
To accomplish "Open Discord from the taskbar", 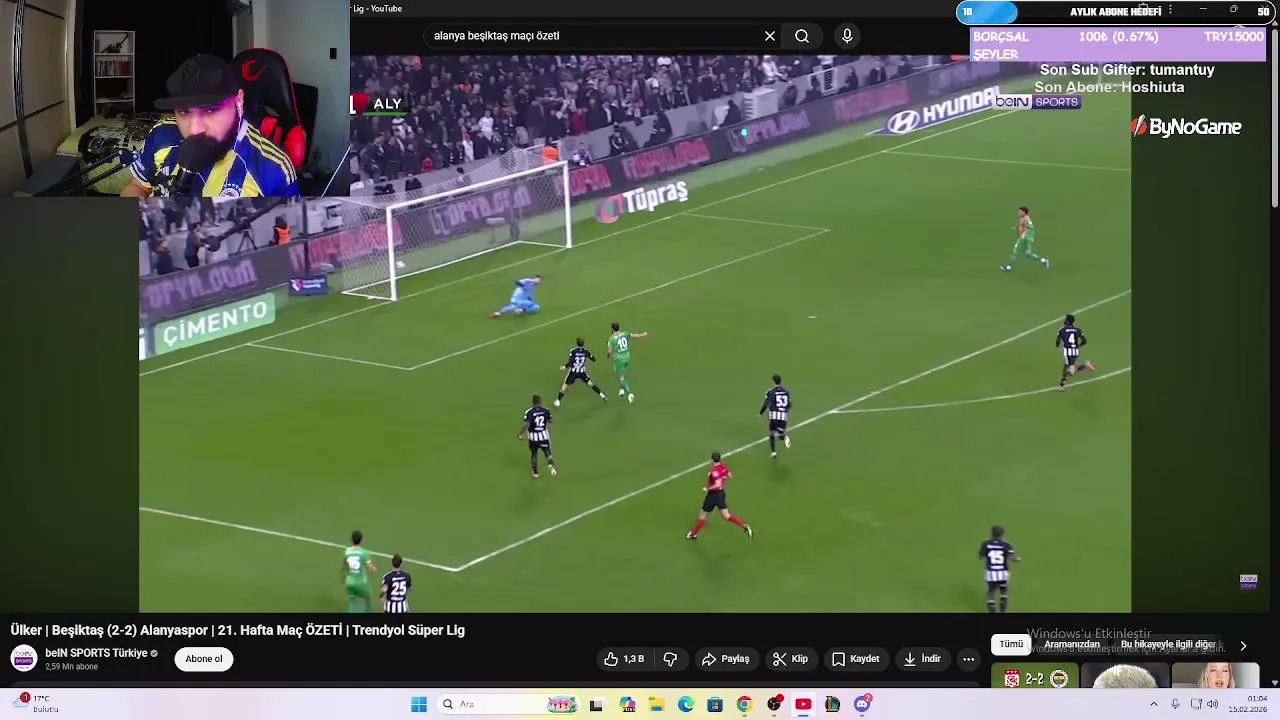I will click(x=862, y=705).
